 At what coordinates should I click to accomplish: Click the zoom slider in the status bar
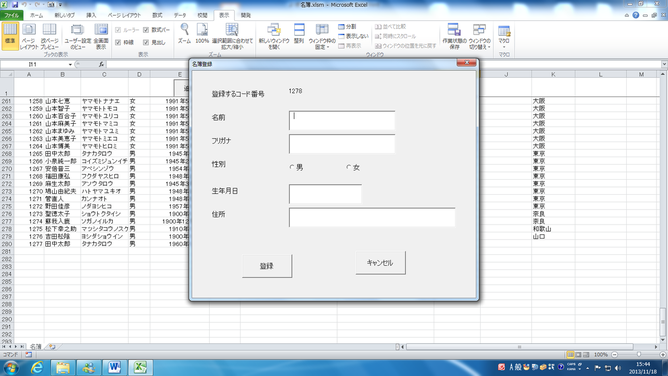click(639, 354)
